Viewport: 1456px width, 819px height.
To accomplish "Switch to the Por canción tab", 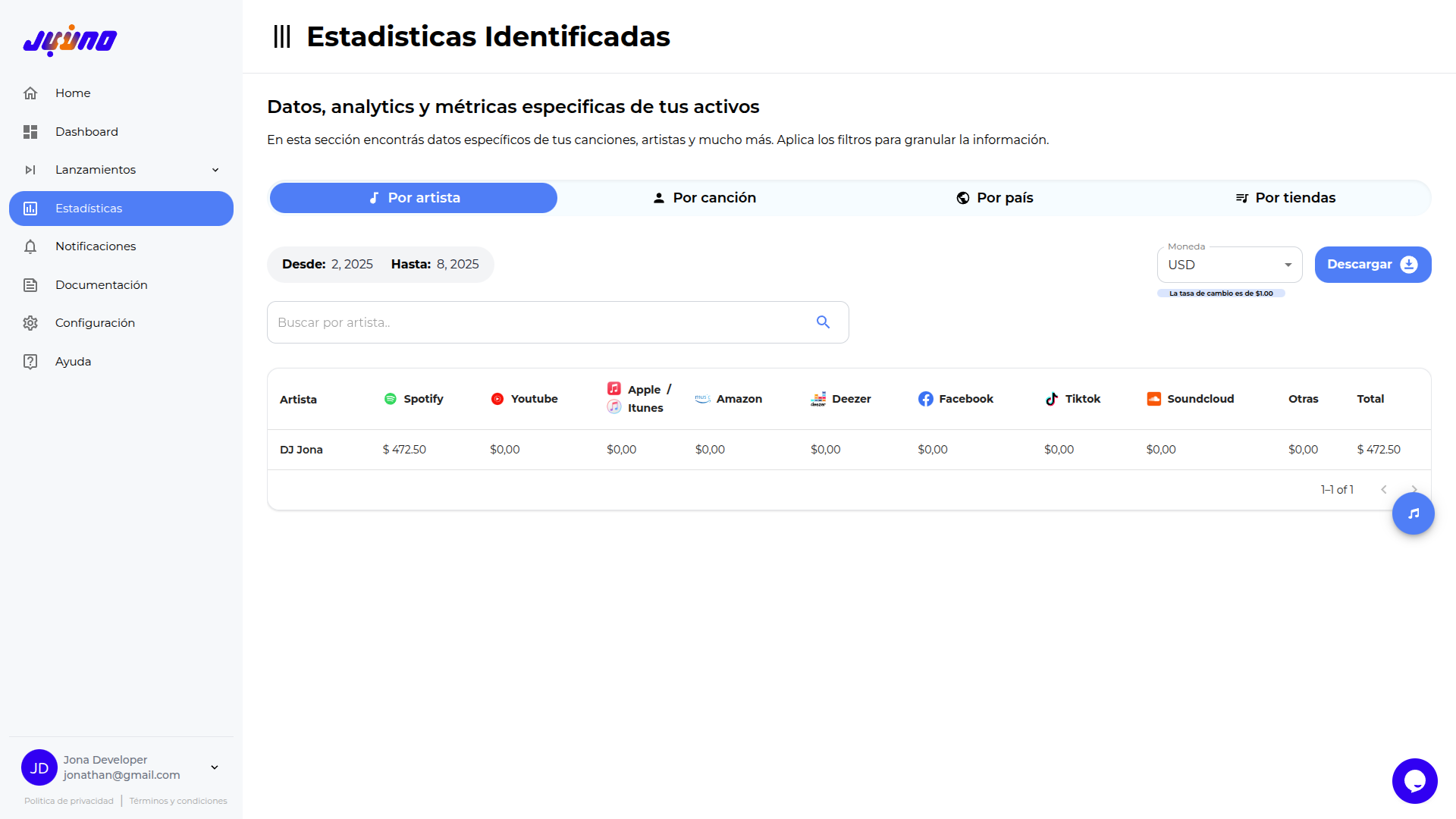I will click(x=704, y=198).
